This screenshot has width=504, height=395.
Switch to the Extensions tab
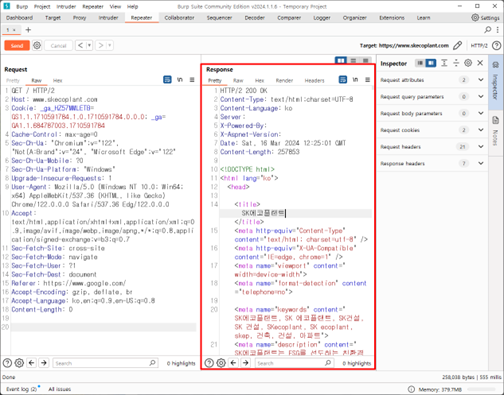tap(392, 18)
